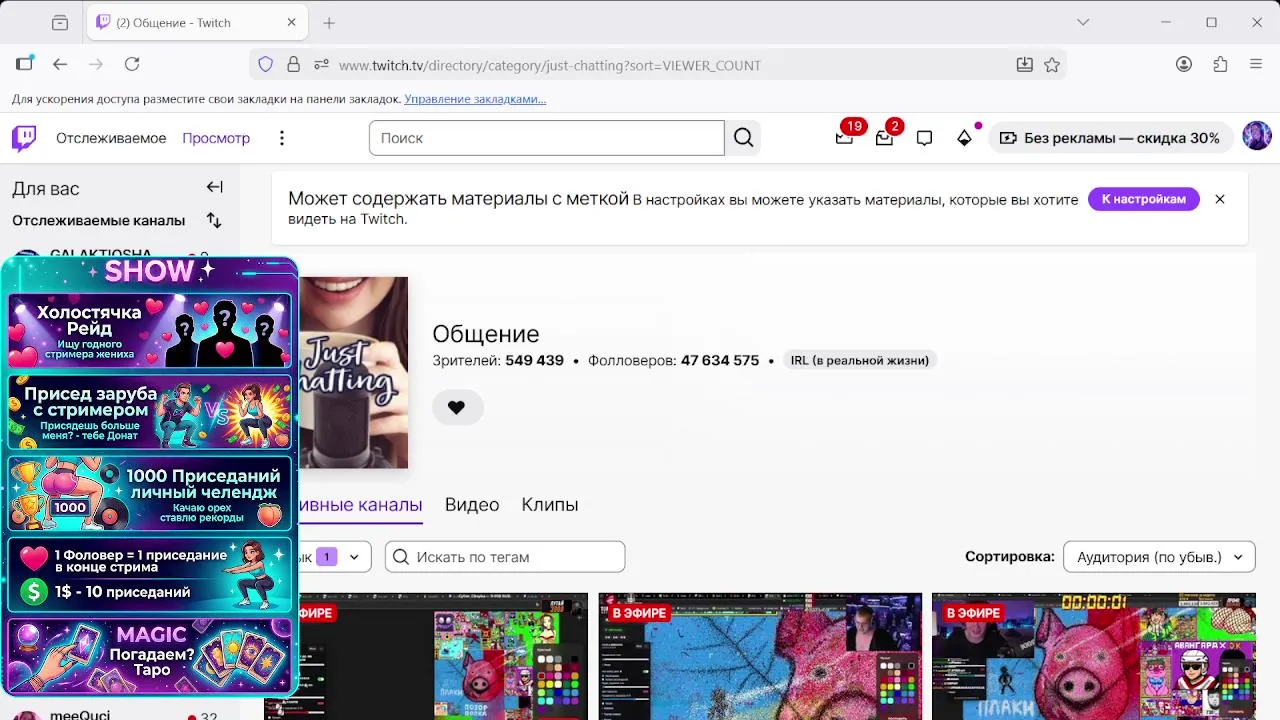The image size is (1280, 720).
Task: Select the Активные каналы tab
Action: [361, 505]
